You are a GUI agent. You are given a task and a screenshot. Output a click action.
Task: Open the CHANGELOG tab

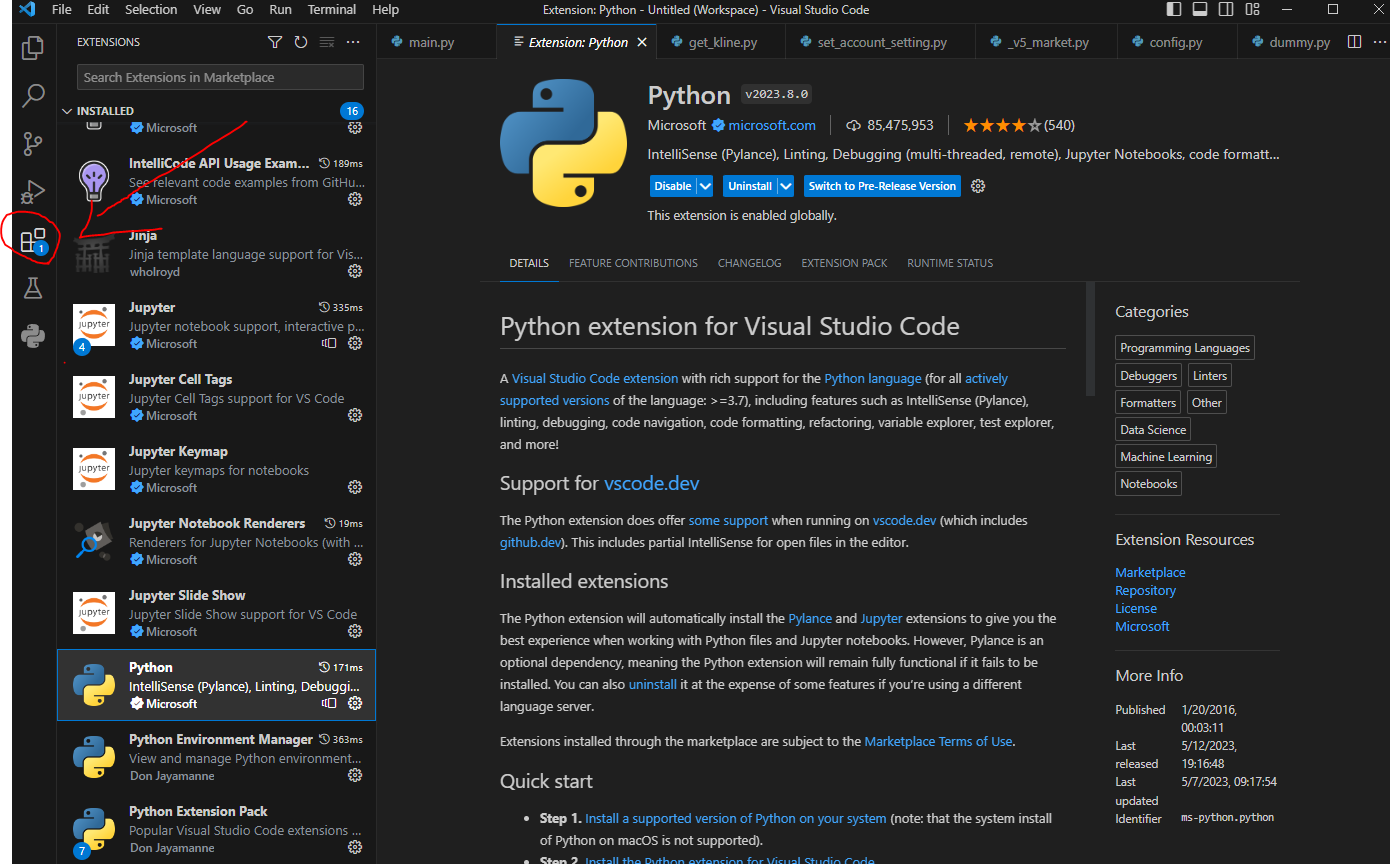click(x=749, y=263)
